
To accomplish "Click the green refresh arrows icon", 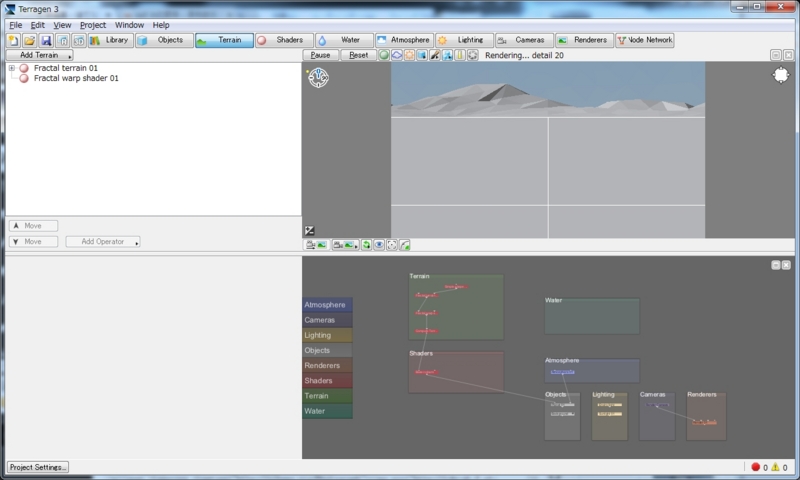I will click(x=366, y=245).
